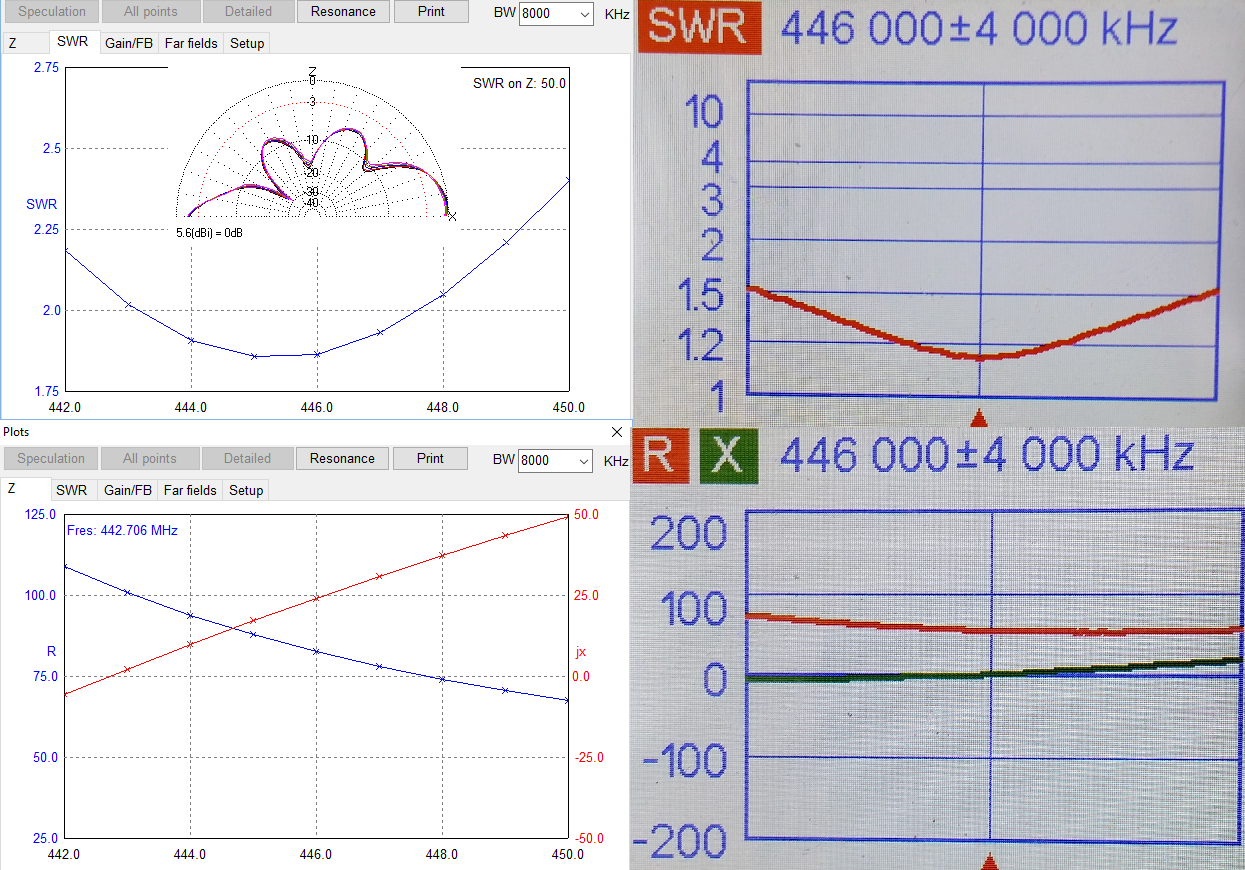This screenshot has width=1245, height=870.
Task: Click Resonance button in the Plots impedance panel
Action: (x=342, y=459)
